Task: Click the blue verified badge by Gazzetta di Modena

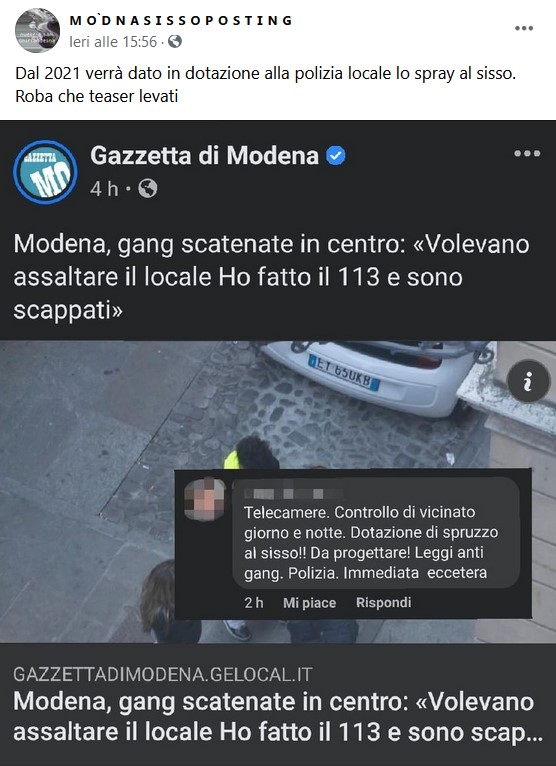Action: pyautogui.click(x=336, y=156)
